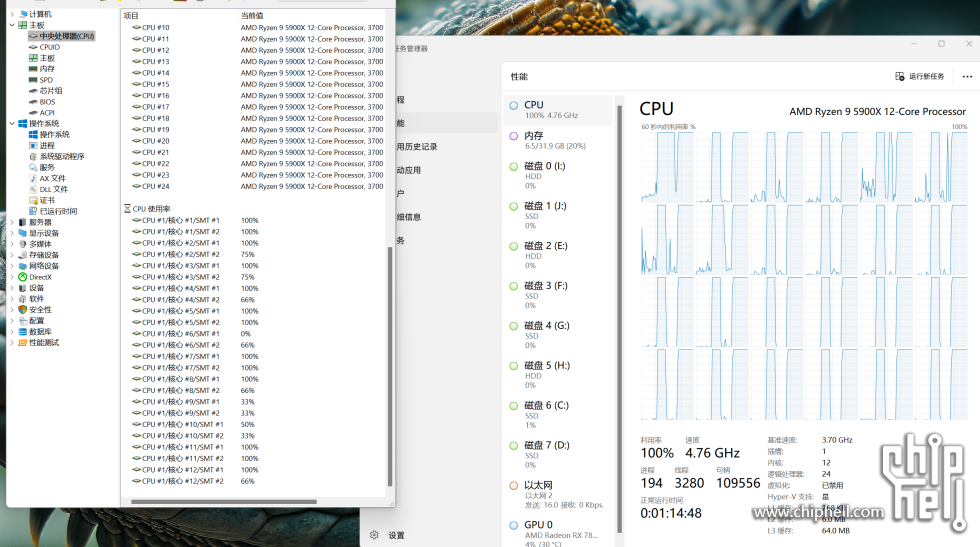Expand the 计算机 node in the AIDA64 tree
This screenshot has height=547, width=980.
pos(12,14)
